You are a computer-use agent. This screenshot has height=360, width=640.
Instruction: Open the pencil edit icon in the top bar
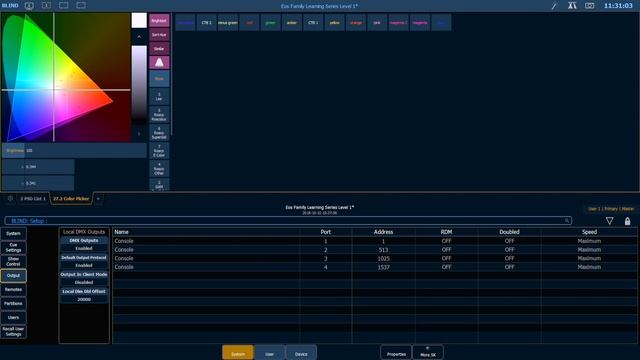(x=554, y=6)
